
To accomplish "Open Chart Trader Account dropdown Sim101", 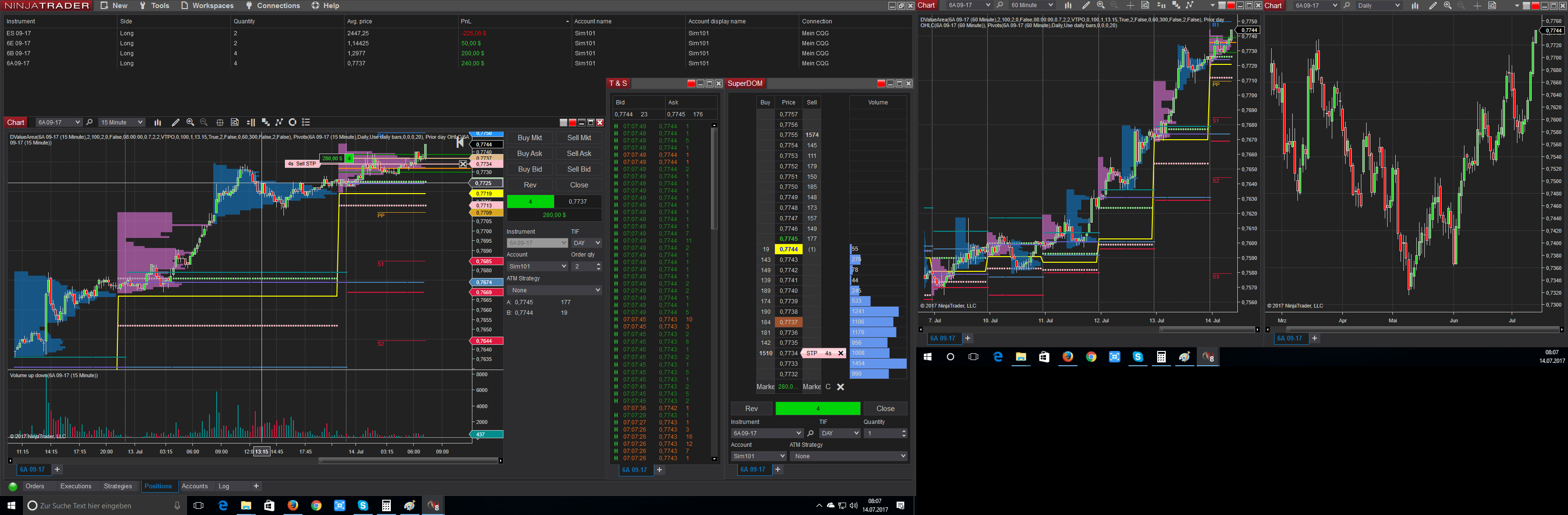I will pos(537,266).
